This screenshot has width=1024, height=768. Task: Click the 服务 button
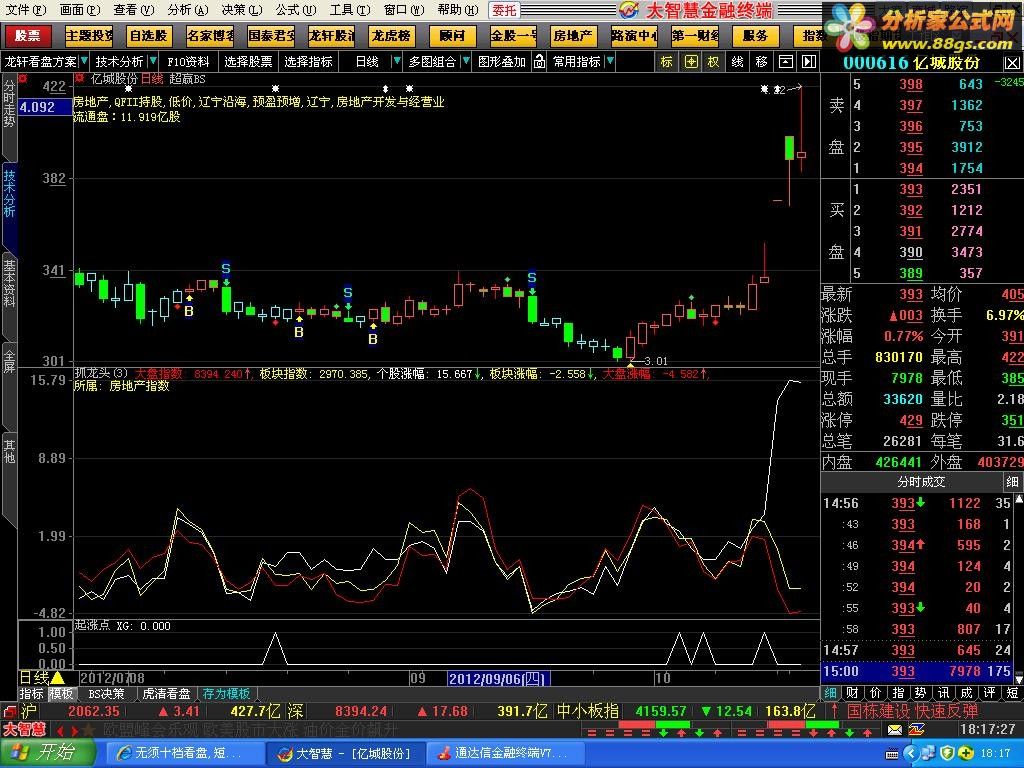755,35
